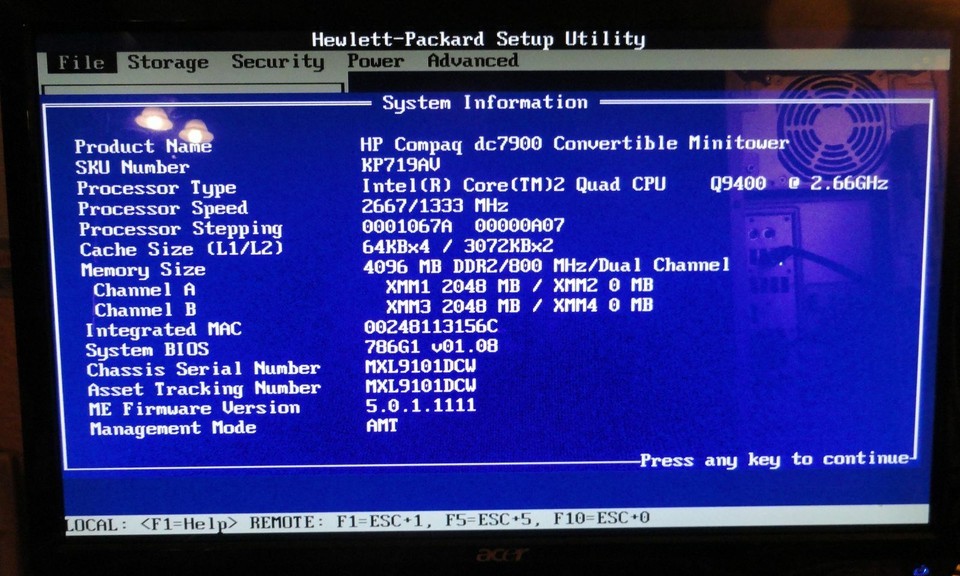Screen dimensions: 960x576
Task: Open the Storage menu
Action: [x=167, y=63]
